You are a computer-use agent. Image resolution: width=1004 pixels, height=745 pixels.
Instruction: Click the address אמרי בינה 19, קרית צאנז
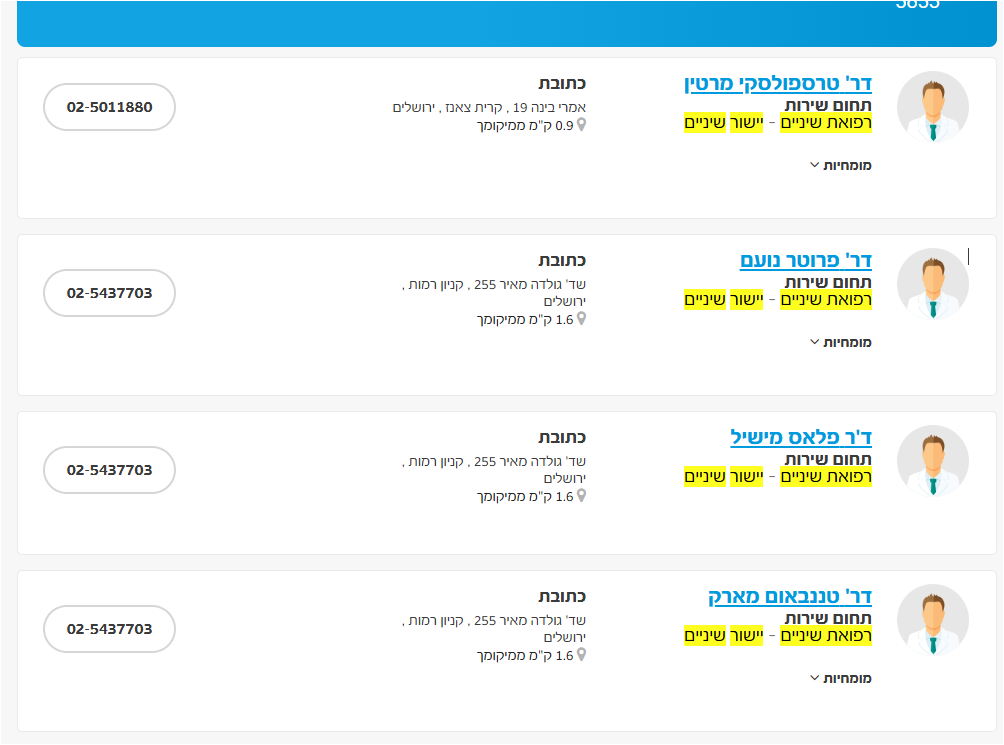pyautogui.click(x=489, y=108)
